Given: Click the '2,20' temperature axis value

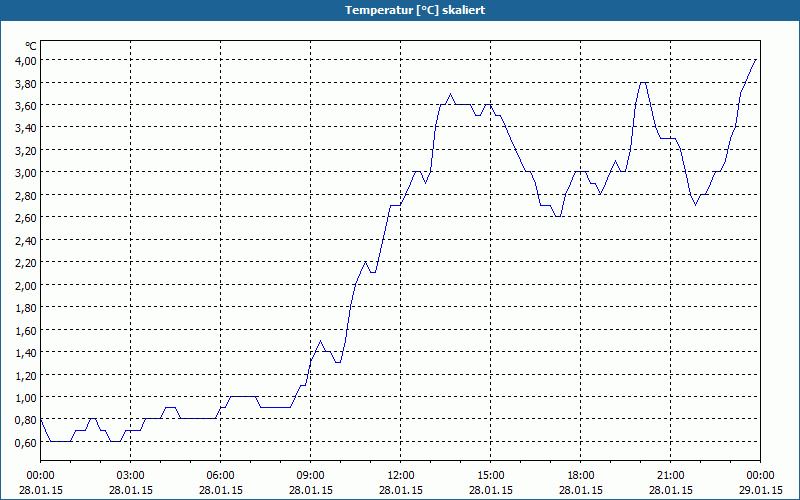Looking at the screenshot, I should (26, 262).
